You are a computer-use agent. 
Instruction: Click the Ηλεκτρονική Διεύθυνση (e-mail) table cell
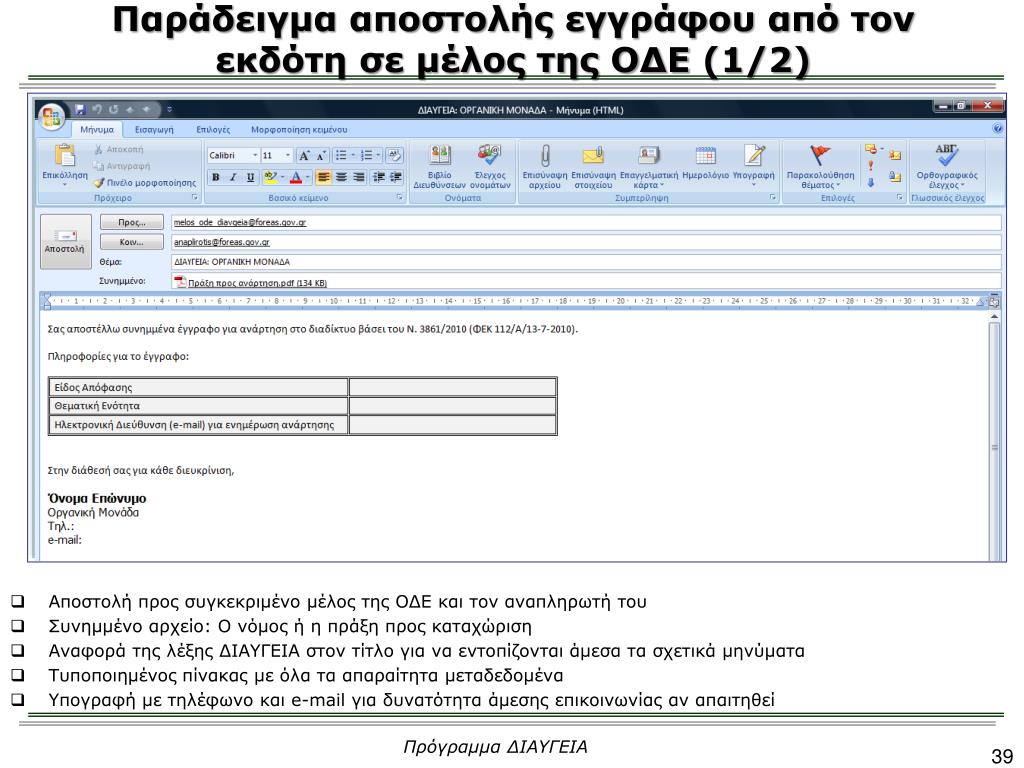point(198,424)
